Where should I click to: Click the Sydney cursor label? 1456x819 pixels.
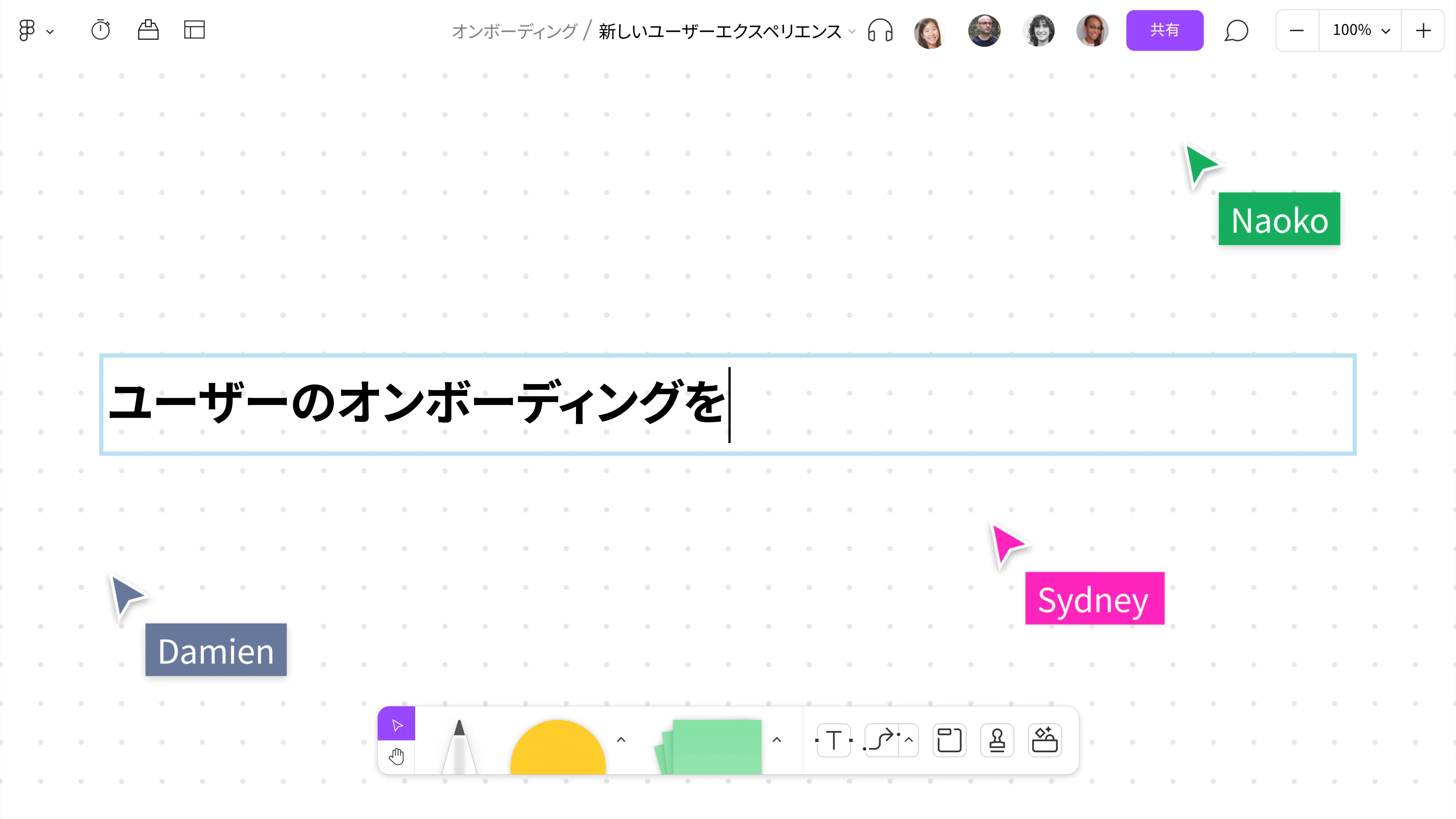[1094, 599]
